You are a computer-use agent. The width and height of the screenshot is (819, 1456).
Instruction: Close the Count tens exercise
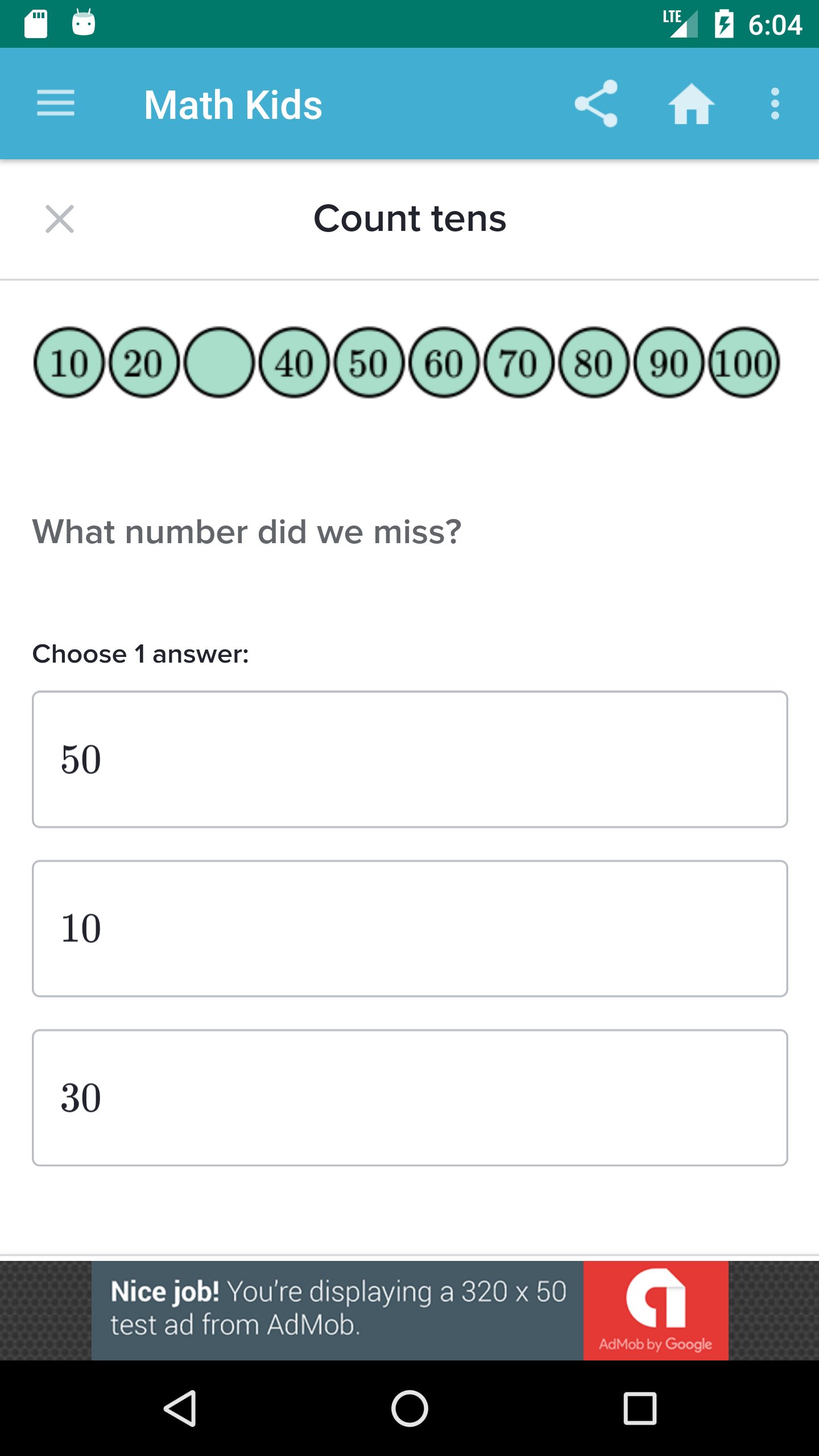[60, 219]
